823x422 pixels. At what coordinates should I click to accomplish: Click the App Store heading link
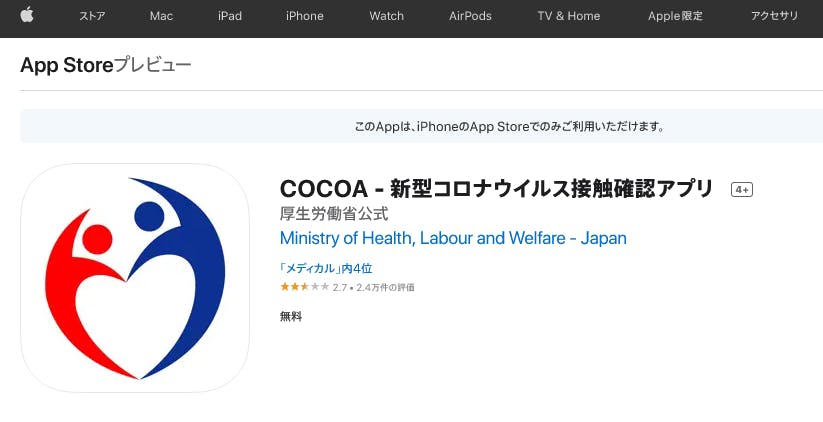click(x=66, y=65)
